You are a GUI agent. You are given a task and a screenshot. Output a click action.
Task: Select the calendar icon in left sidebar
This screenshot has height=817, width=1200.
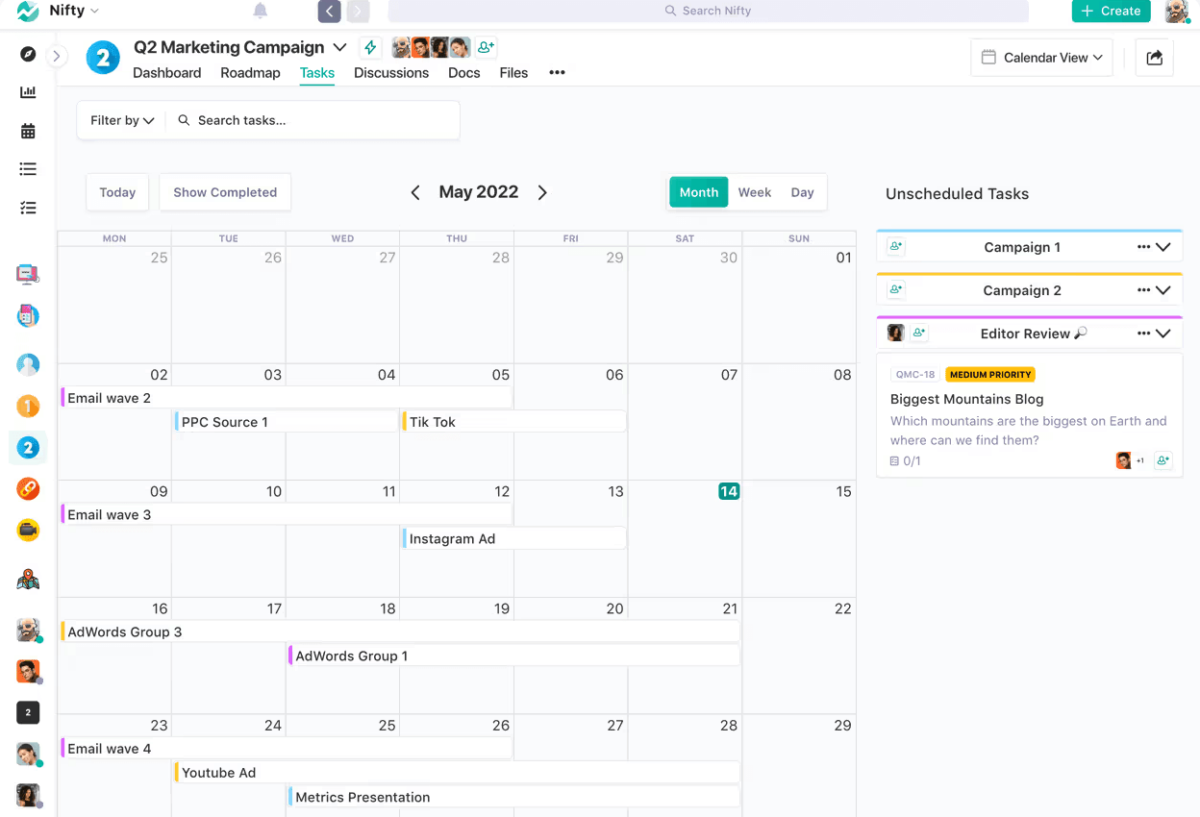pyautogui.click(x=27, y=130)
